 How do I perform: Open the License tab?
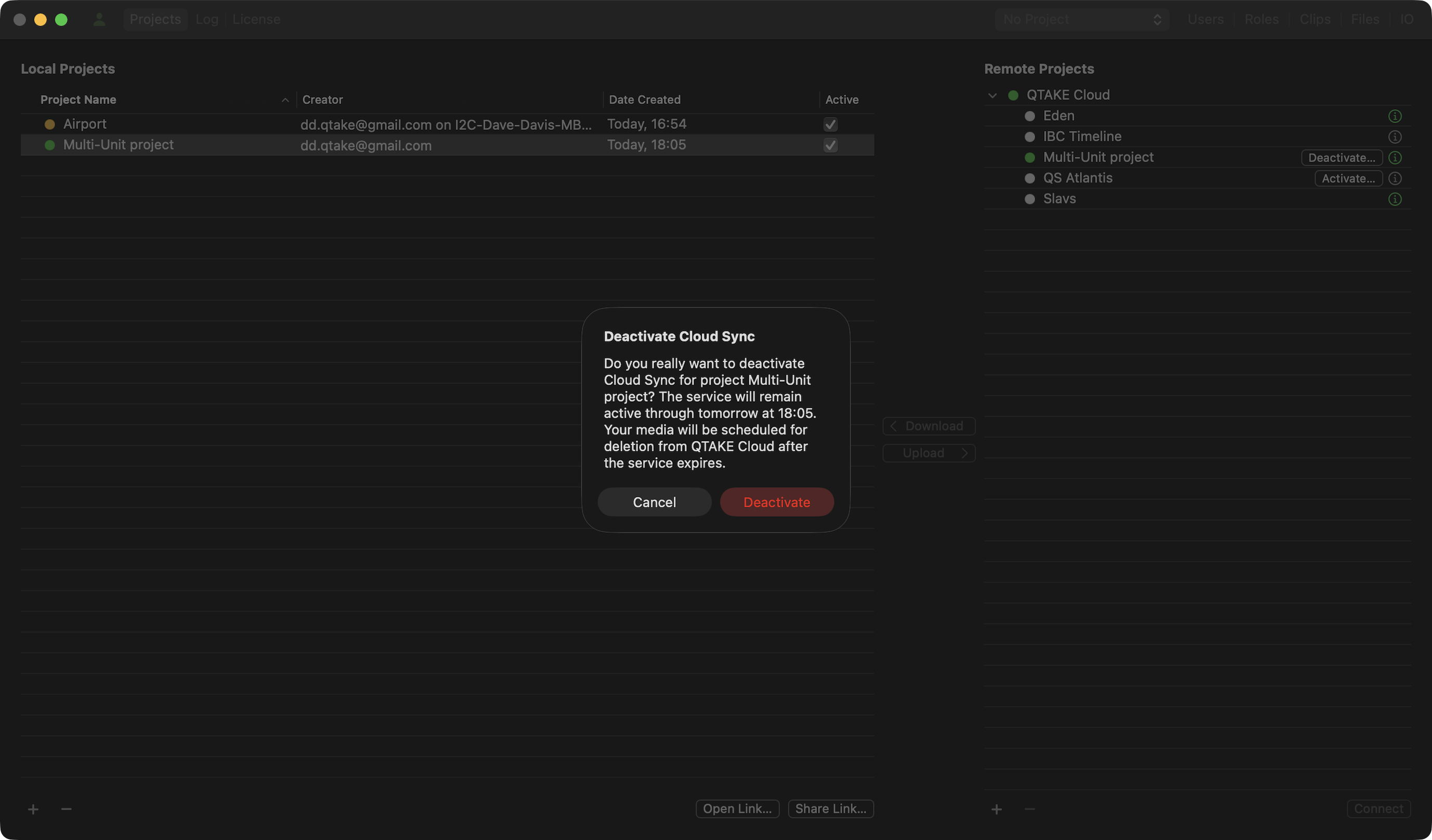tap(256, 19)
